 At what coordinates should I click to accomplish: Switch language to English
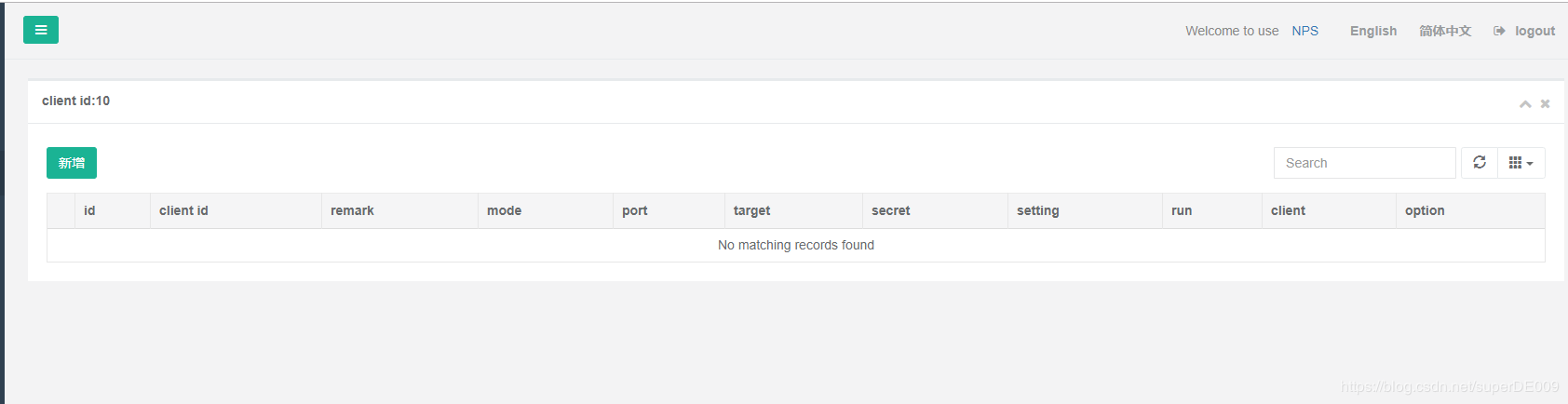[1373, 31]
